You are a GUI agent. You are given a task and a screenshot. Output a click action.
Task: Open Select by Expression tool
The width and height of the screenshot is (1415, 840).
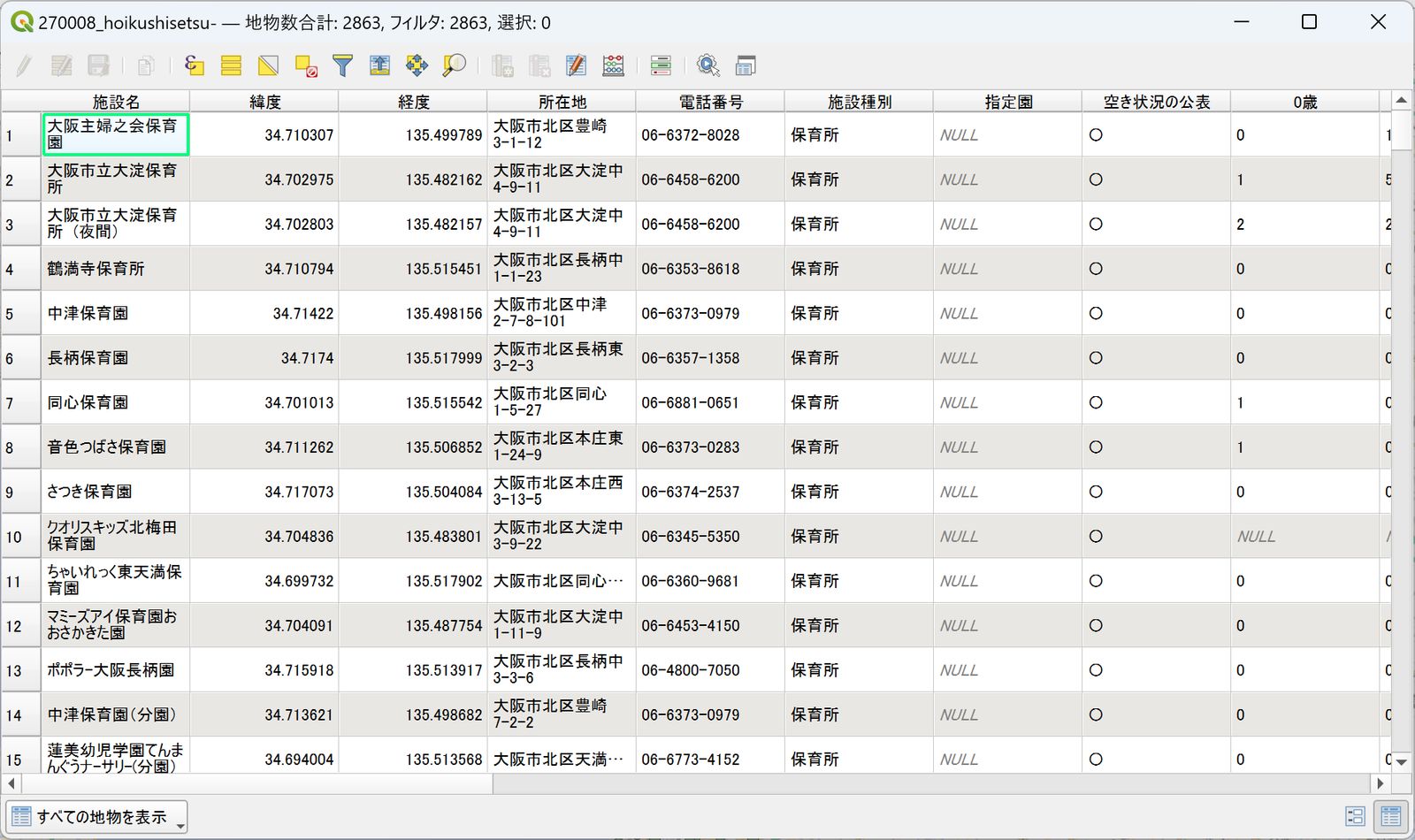(x=194, y=65)
